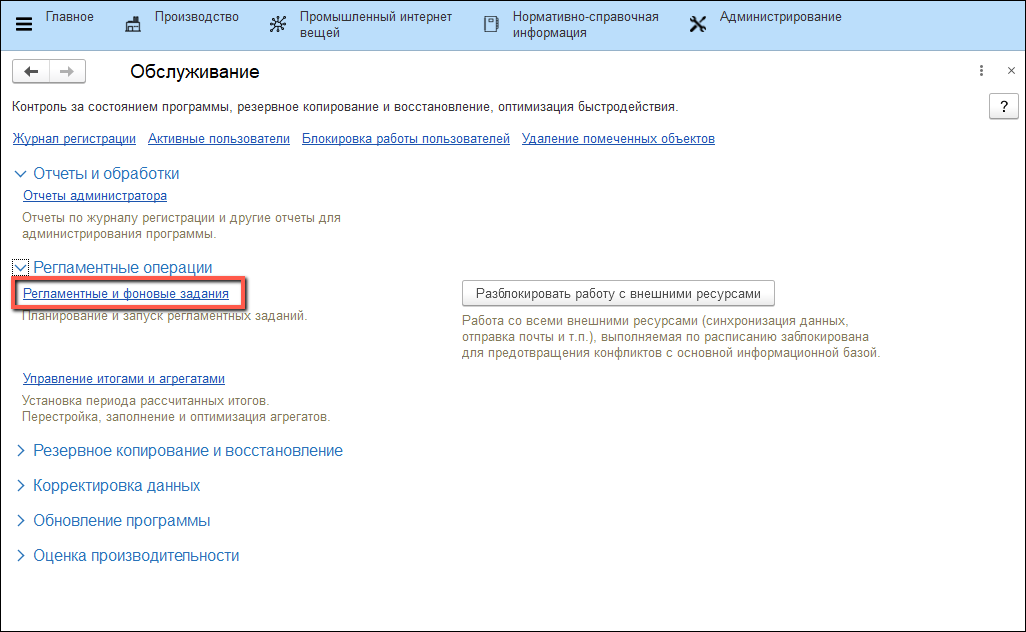1026x632 pixels.
Task: Open Журнал регистрации link
Action: coord(73,139)
